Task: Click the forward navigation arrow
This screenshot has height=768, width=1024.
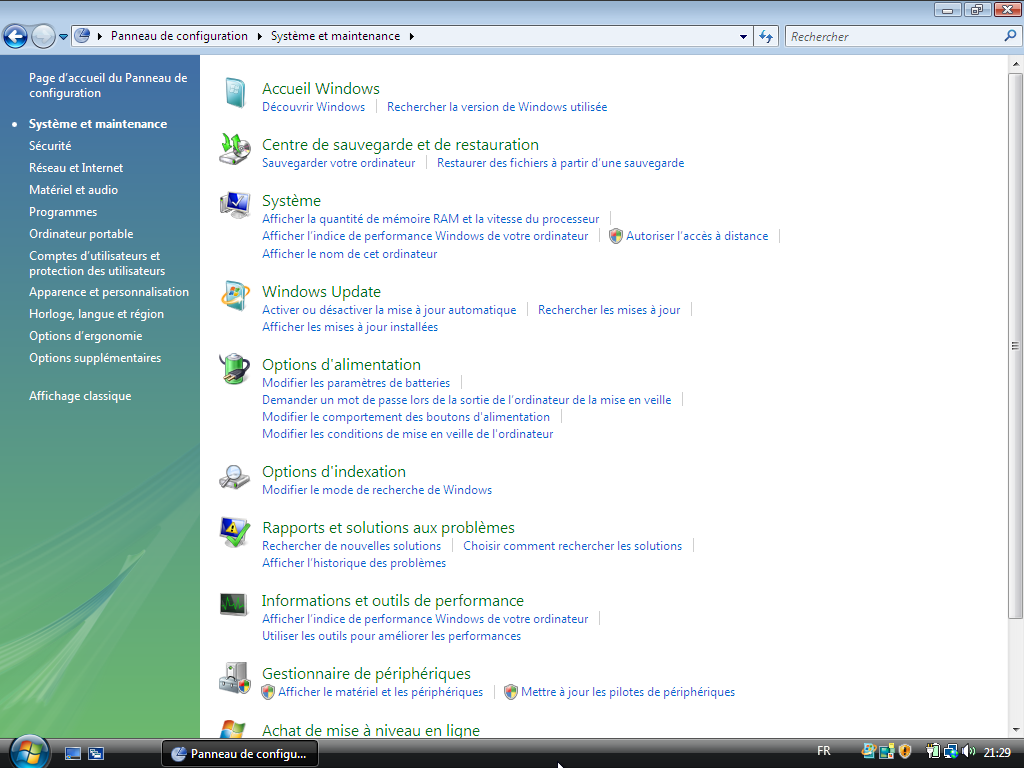Action: pyautogui.click(x=43, y=37)
